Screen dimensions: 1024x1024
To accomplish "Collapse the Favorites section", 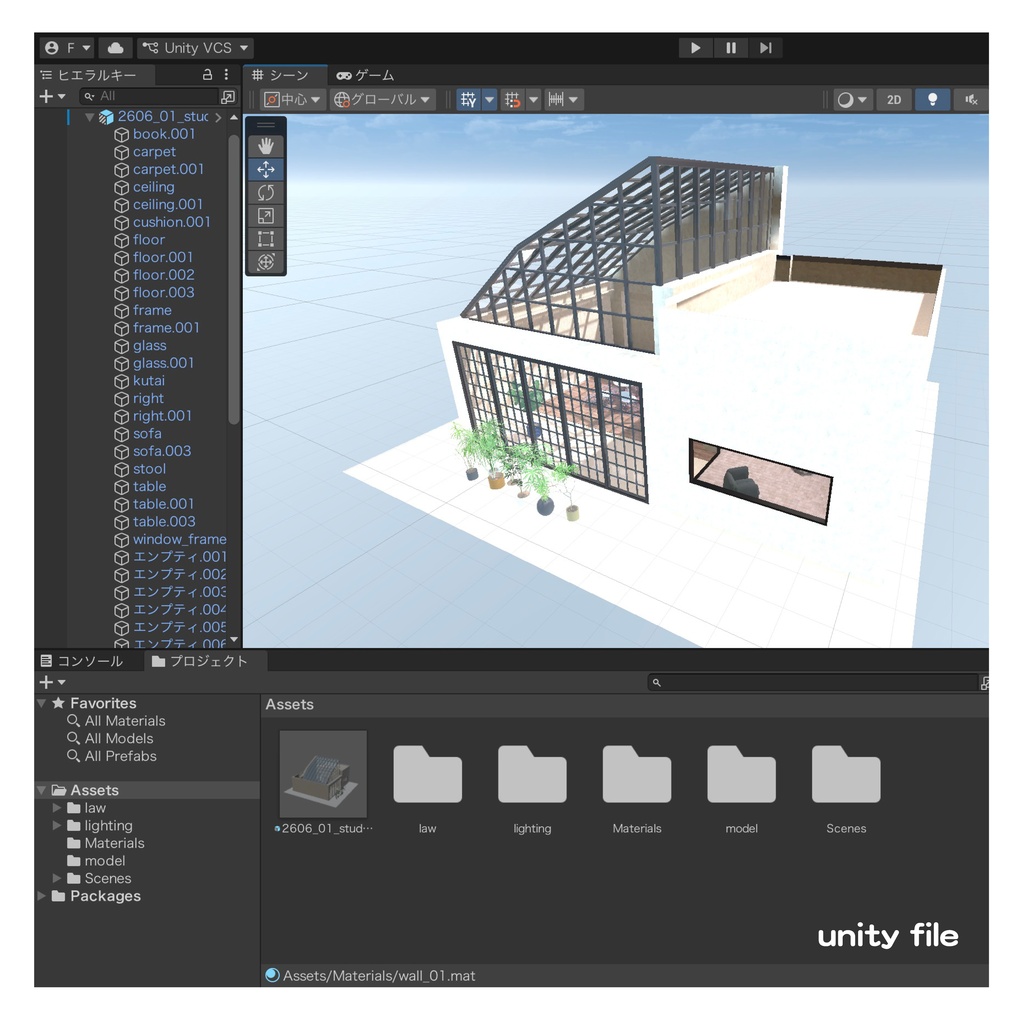I will click(42, 703).
